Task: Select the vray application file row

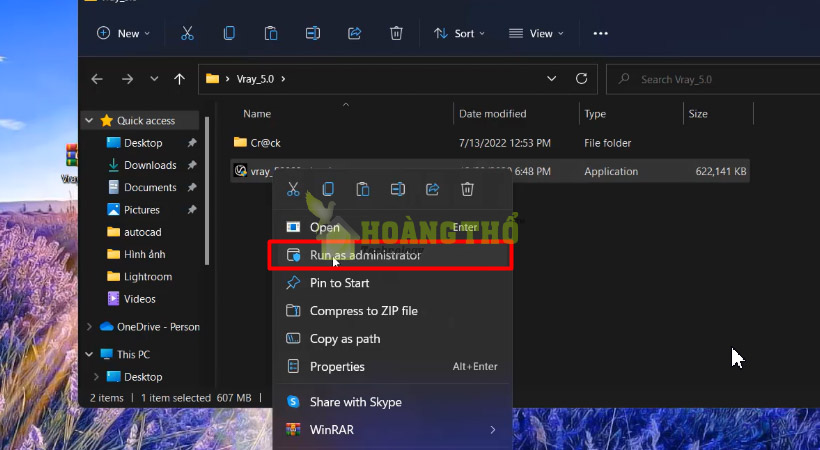Action: 490,171
